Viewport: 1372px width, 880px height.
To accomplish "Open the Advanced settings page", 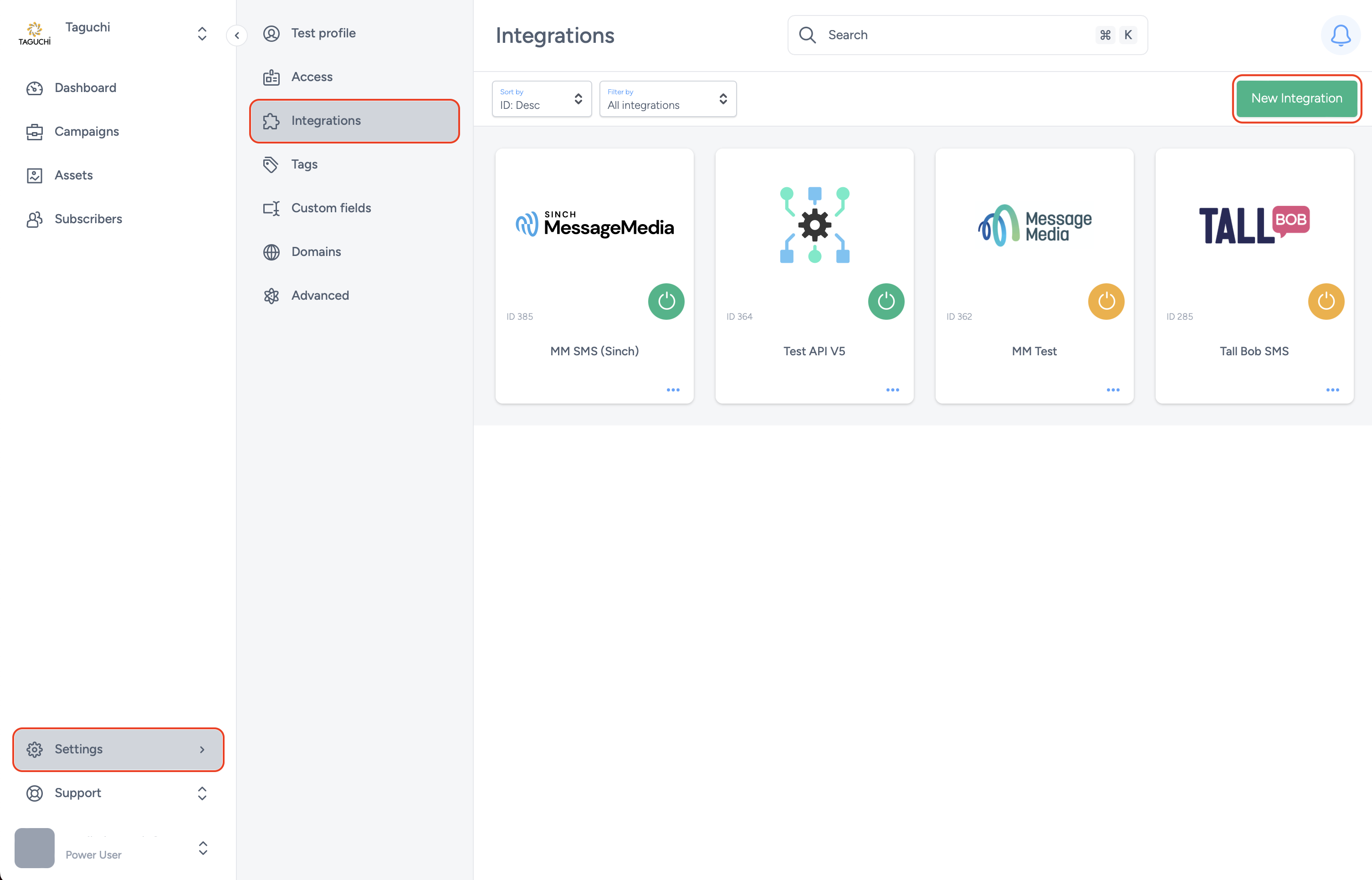I will tap(319, 296).
